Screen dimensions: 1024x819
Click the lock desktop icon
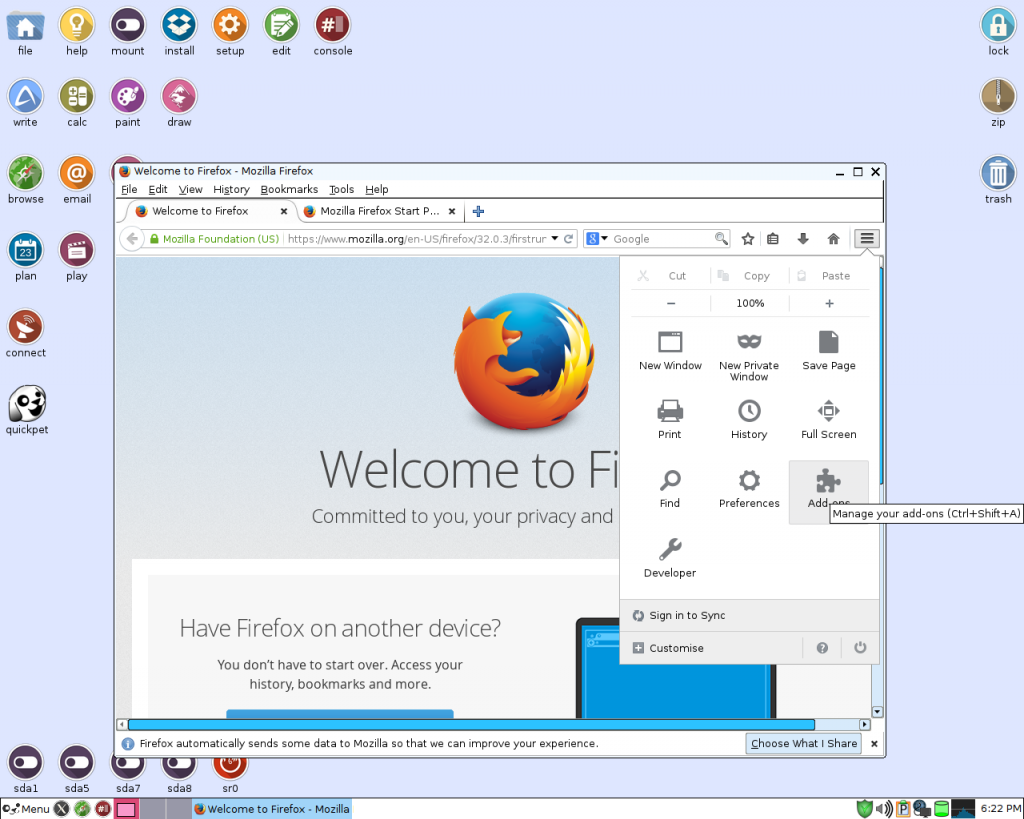click(x=998, y=33)
